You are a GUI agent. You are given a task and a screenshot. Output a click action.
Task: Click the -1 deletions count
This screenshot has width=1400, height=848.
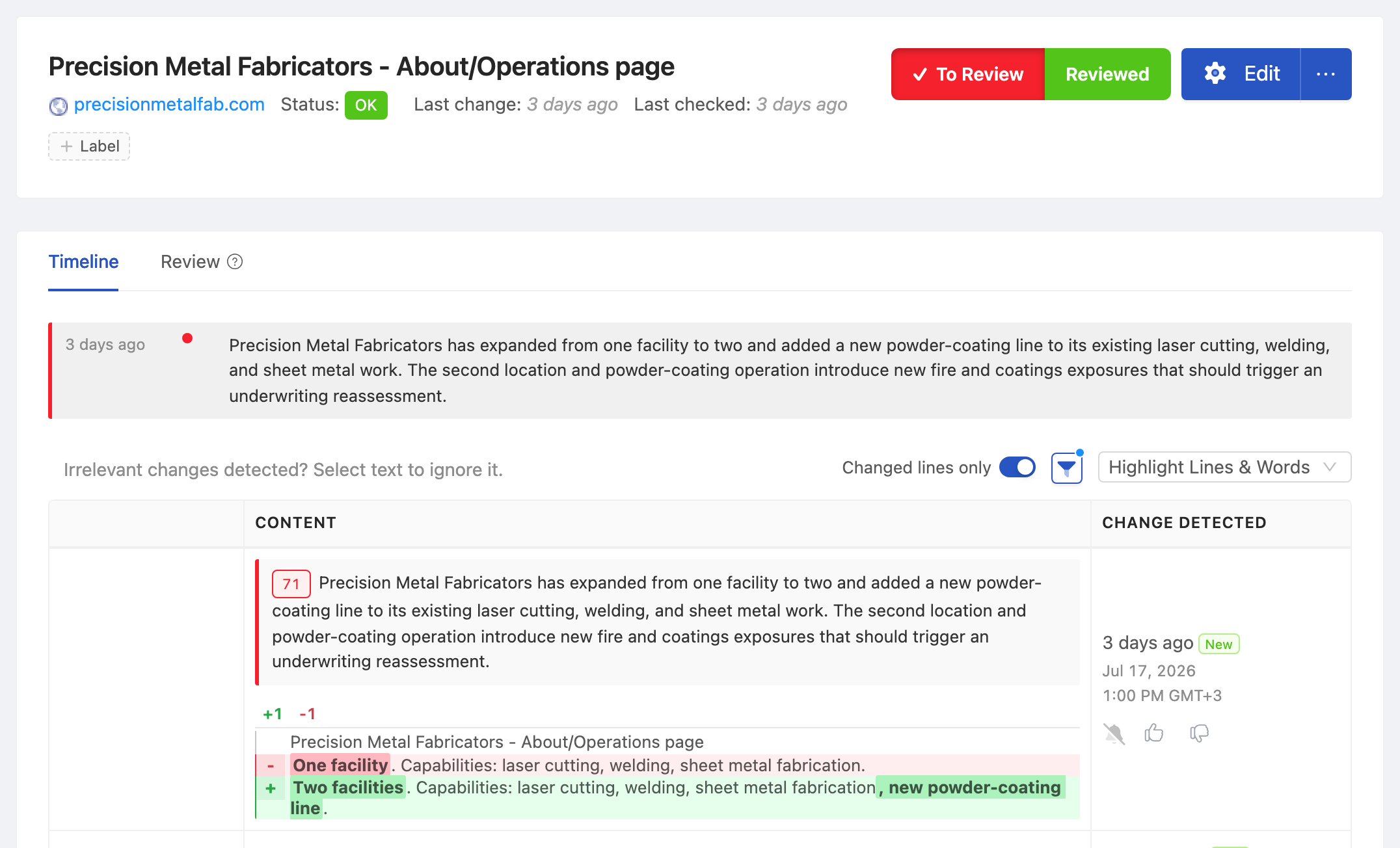pos(307,714)
